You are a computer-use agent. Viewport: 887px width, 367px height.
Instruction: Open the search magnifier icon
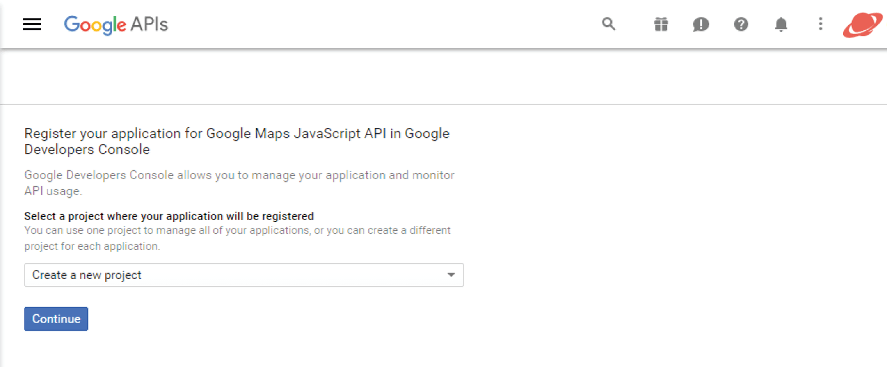(609, 24)
